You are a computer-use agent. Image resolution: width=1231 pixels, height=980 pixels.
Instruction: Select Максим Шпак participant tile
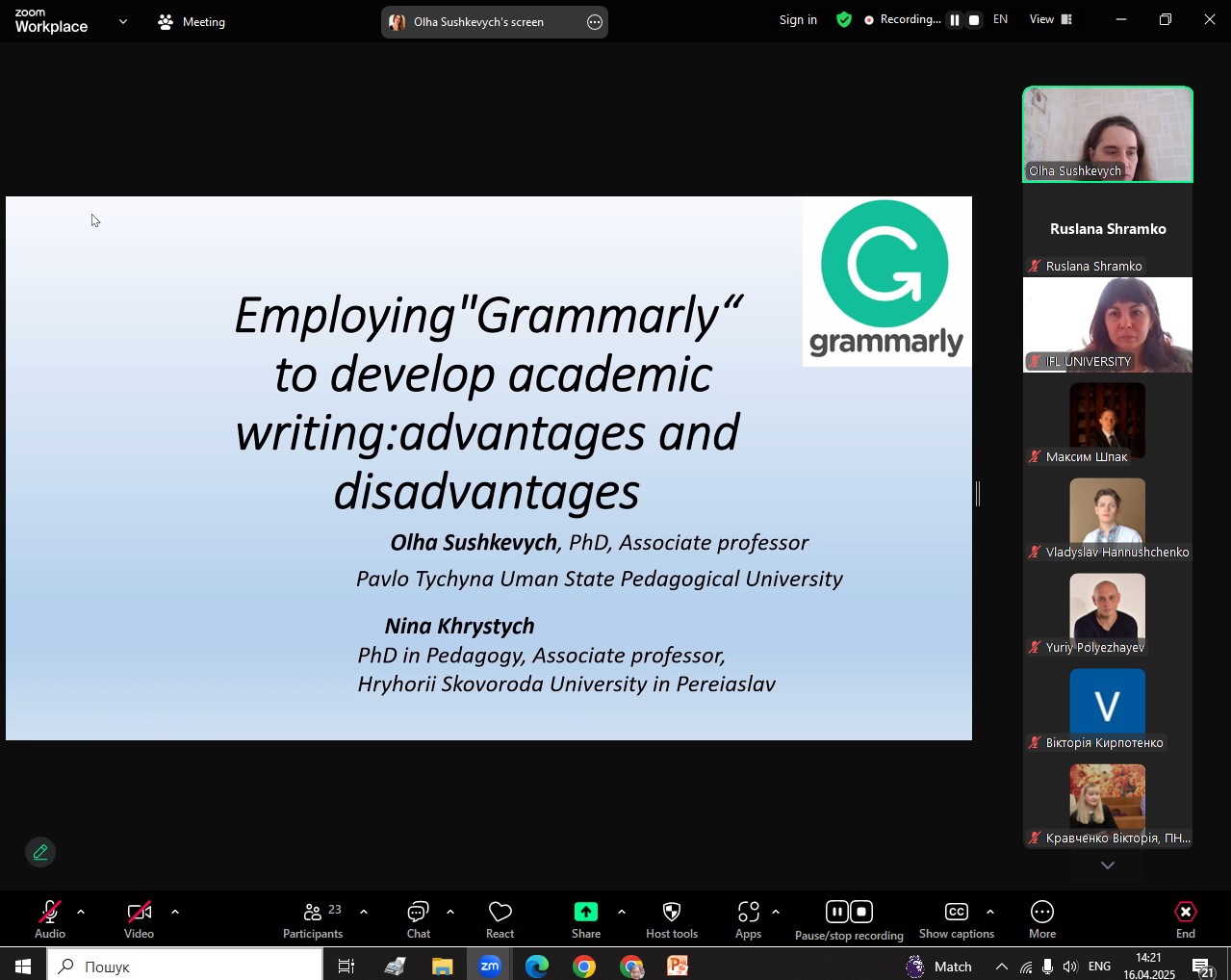[x=1108, y=420]
